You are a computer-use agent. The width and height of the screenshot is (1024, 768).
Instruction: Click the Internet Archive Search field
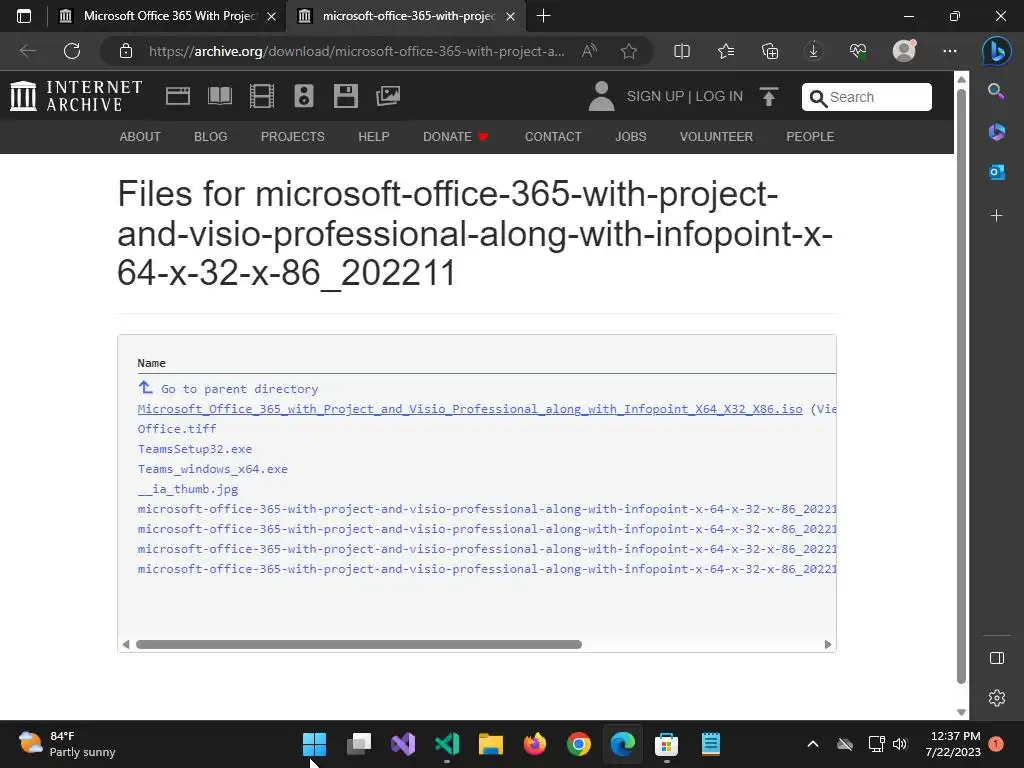867,97
